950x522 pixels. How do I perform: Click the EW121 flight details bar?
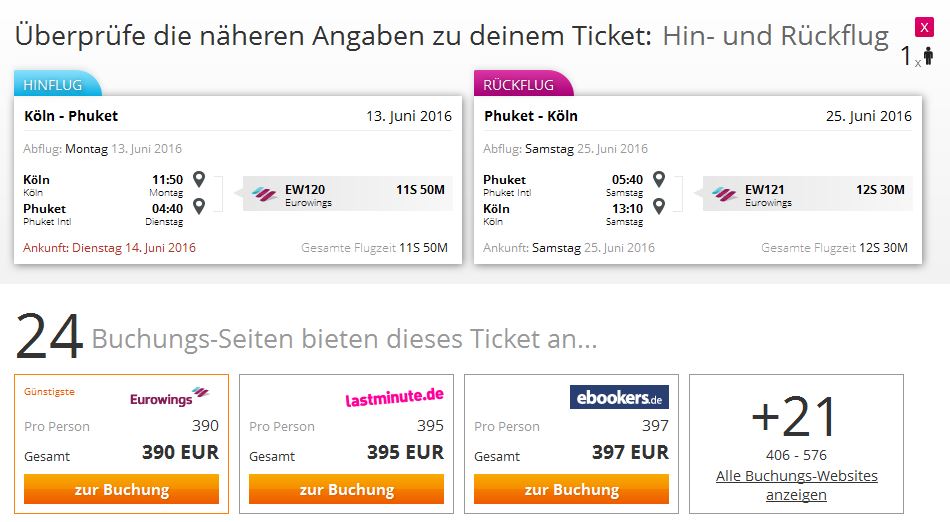[808, 194]
